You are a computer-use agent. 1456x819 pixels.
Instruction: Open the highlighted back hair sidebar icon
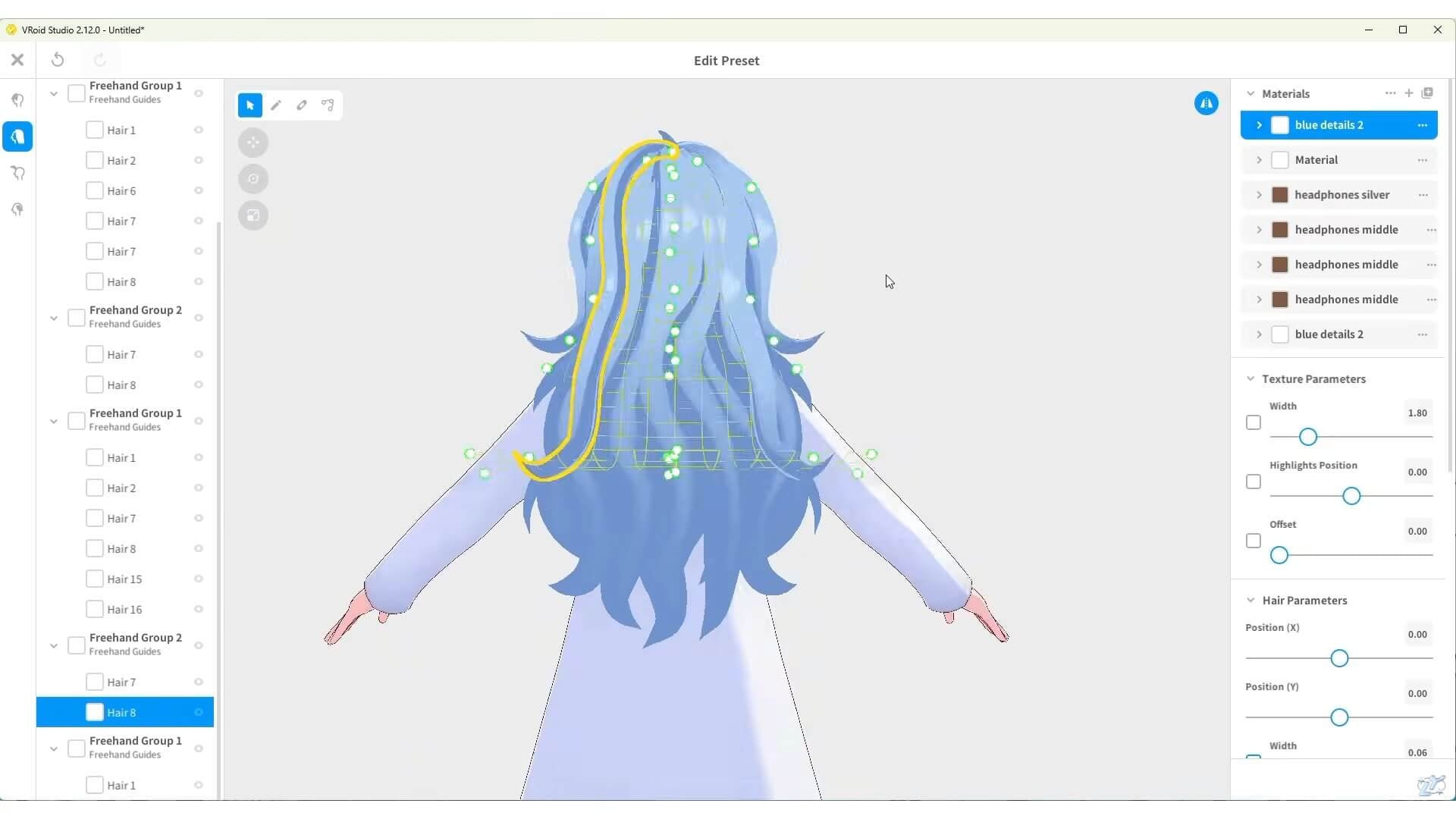pos(17,136)
